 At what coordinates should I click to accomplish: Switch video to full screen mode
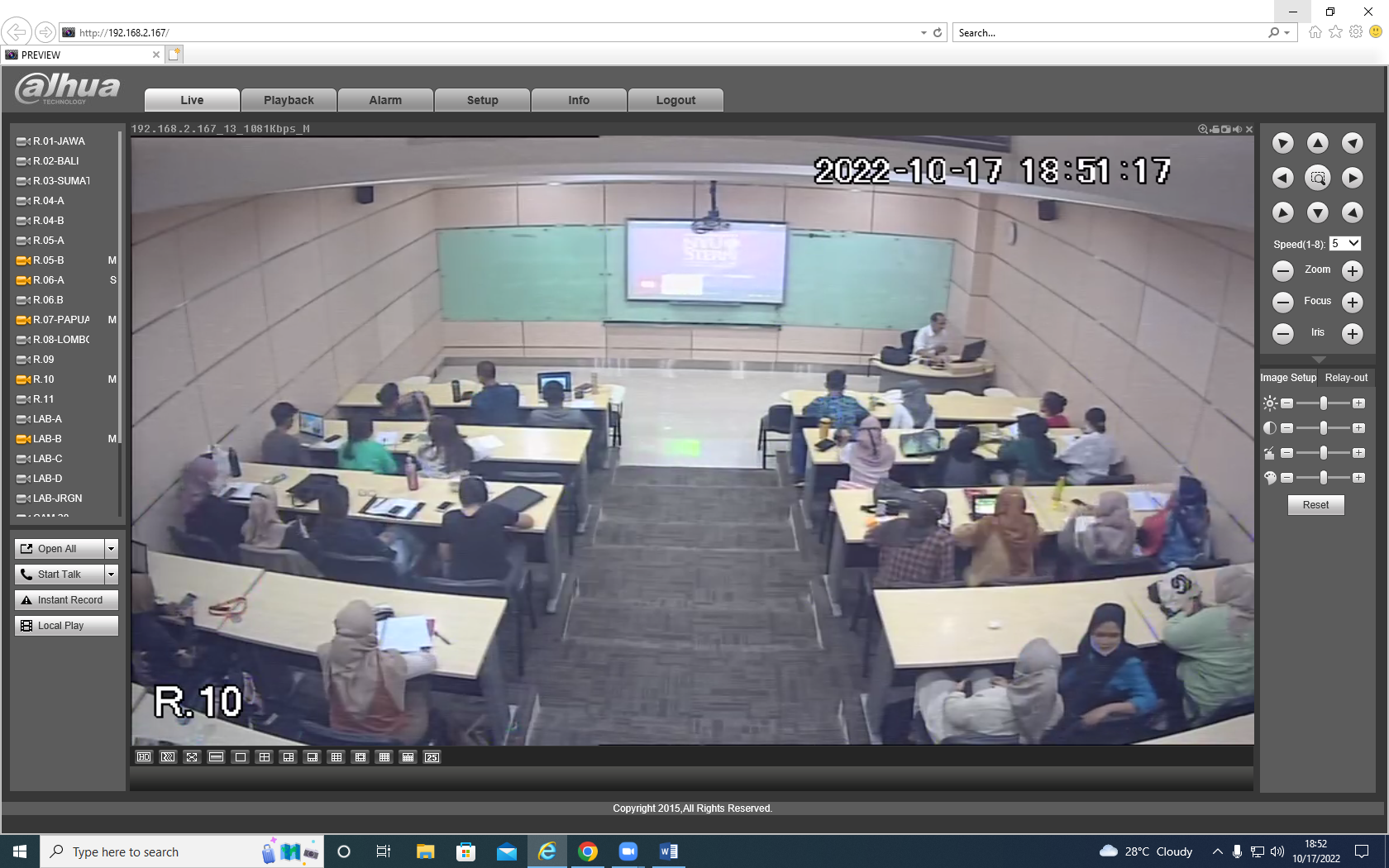(x=192, y=757)
